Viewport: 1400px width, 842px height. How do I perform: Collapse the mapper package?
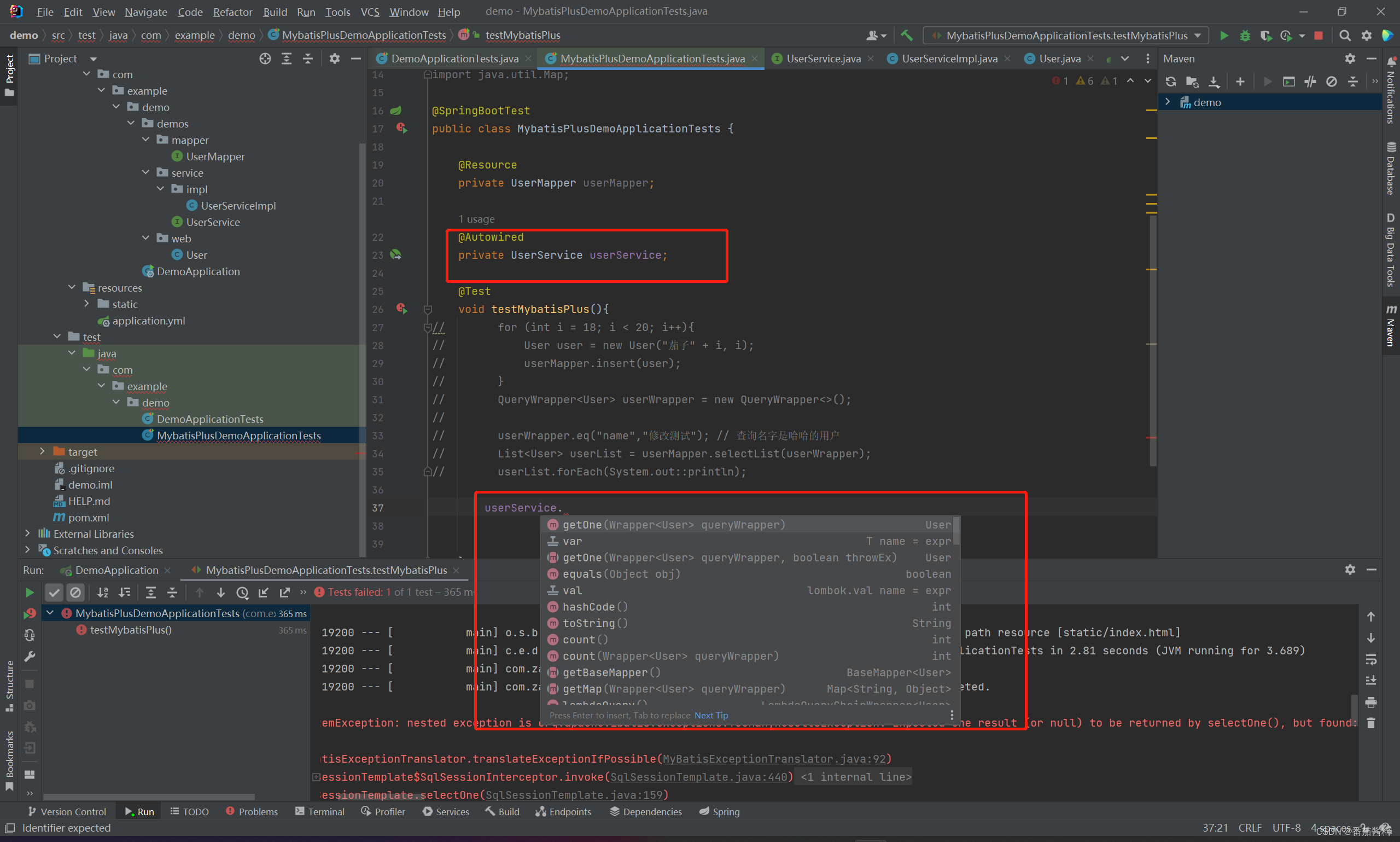point(145,140)
